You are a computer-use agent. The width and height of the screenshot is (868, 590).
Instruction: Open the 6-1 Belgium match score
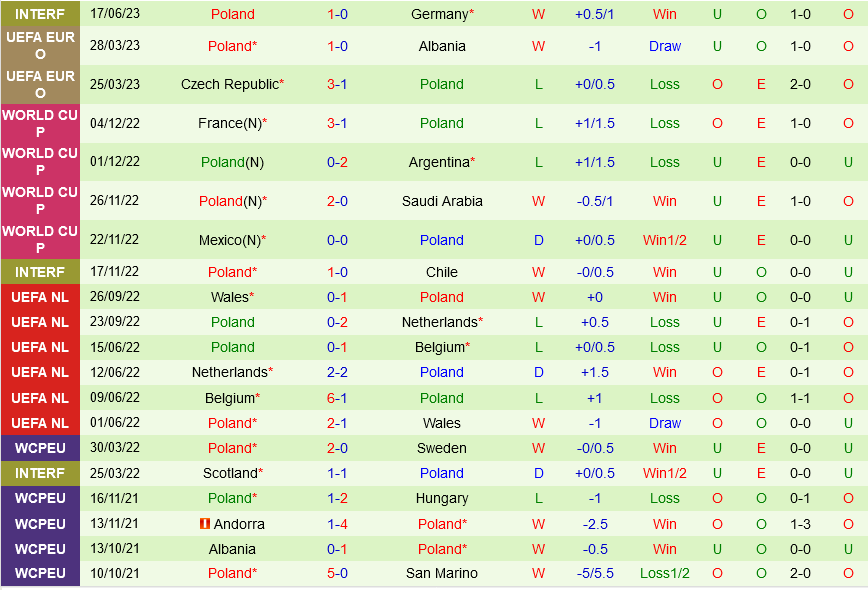pyautogui.click(x=337, y=398)
